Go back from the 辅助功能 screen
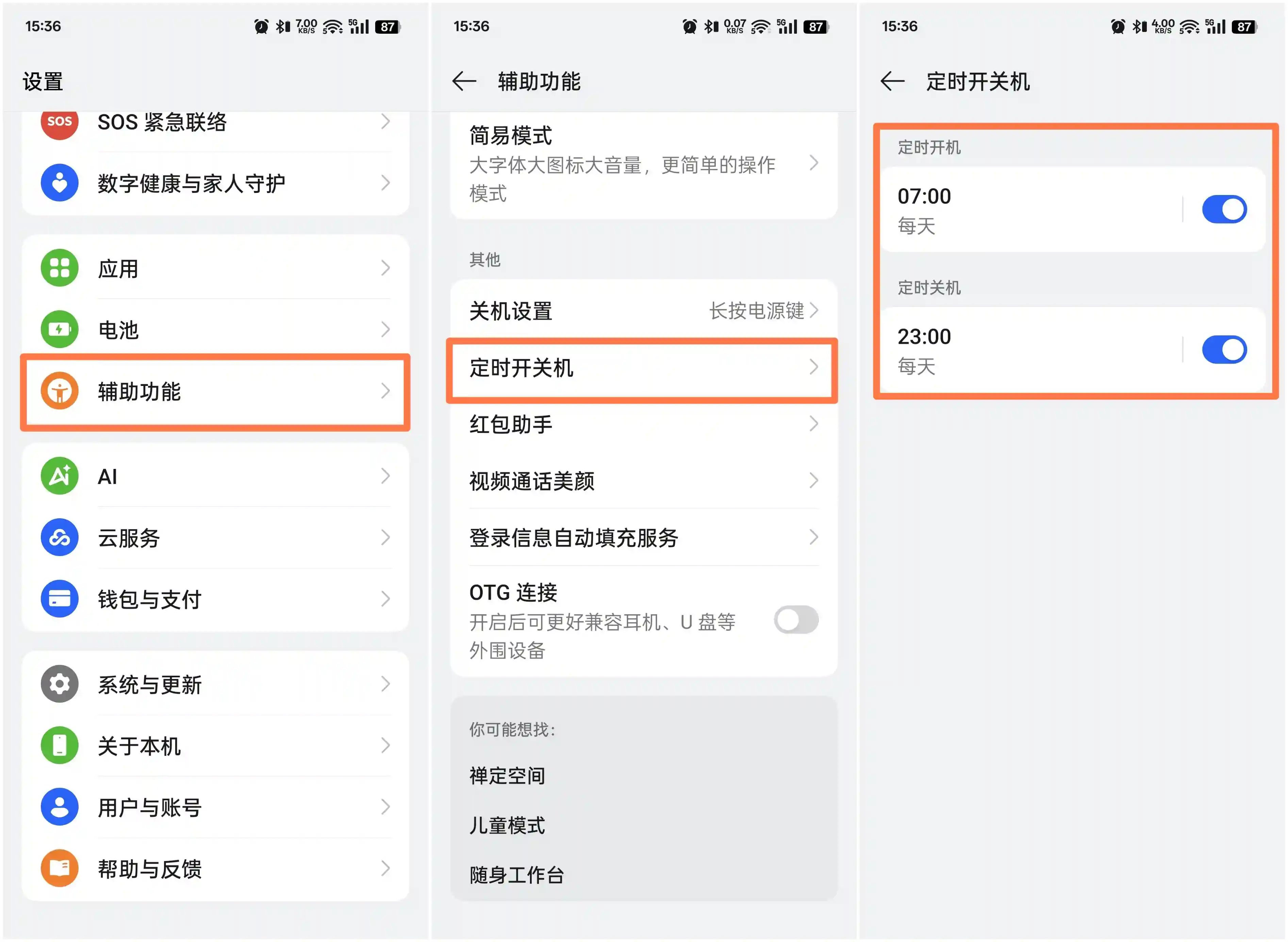This screenshot has height=942, width=1288. (x=464, y=82)
